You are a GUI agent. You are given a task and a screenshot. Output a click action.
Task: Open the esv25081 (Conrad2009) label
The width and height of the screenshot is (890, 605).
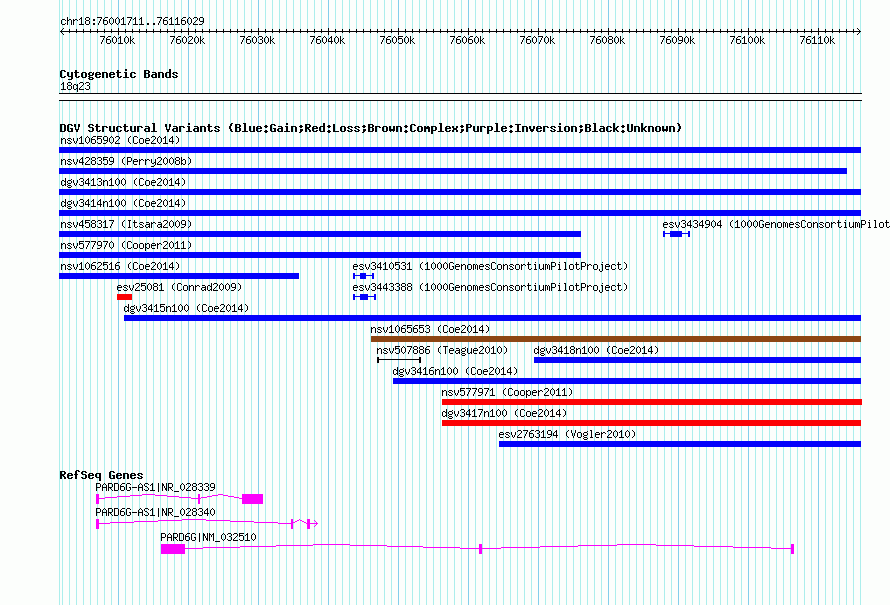pyautogui.click(x=179, y=287)
